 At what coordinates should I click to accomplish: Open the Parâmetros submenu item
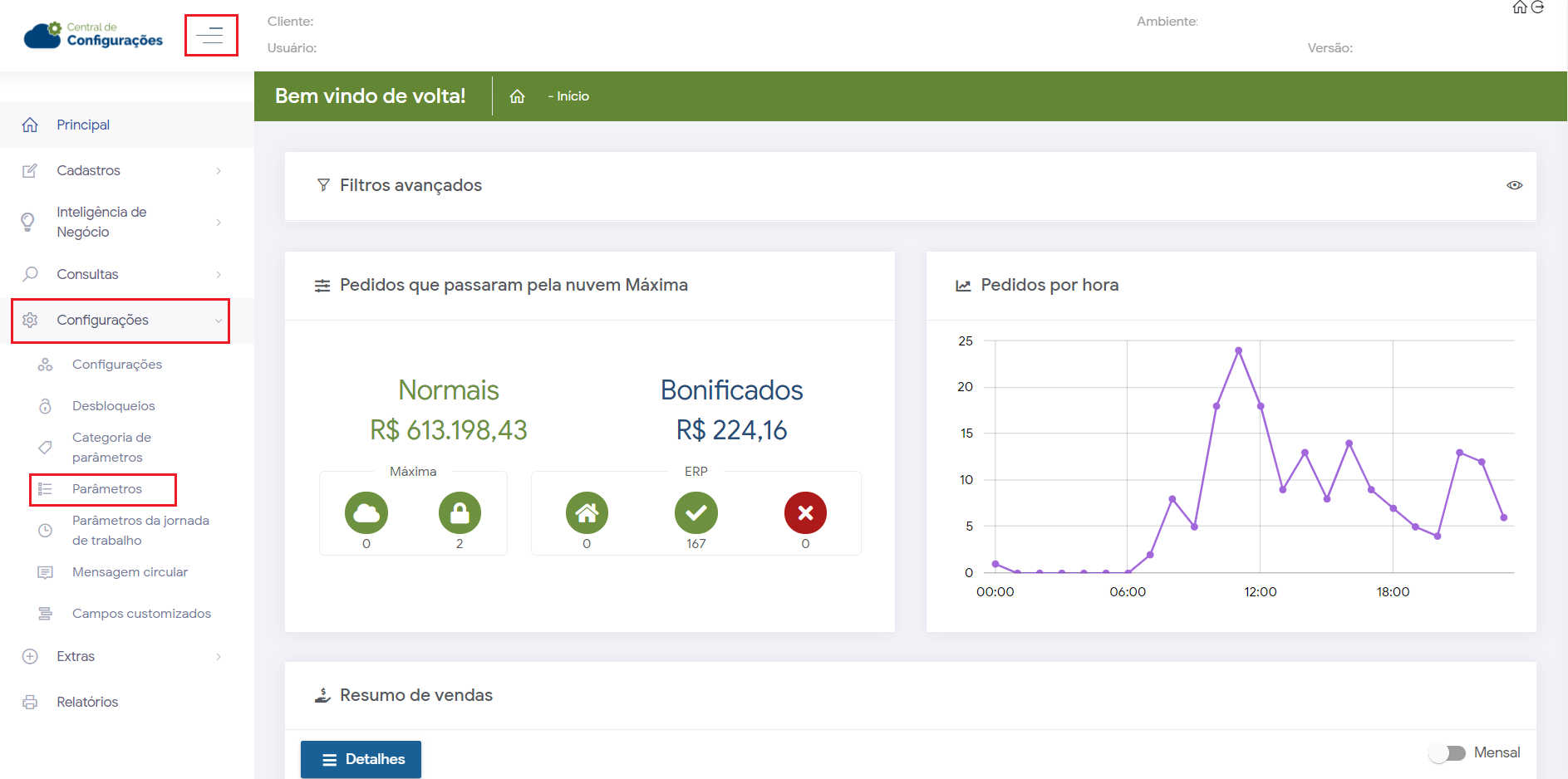[x=107, y=489]
